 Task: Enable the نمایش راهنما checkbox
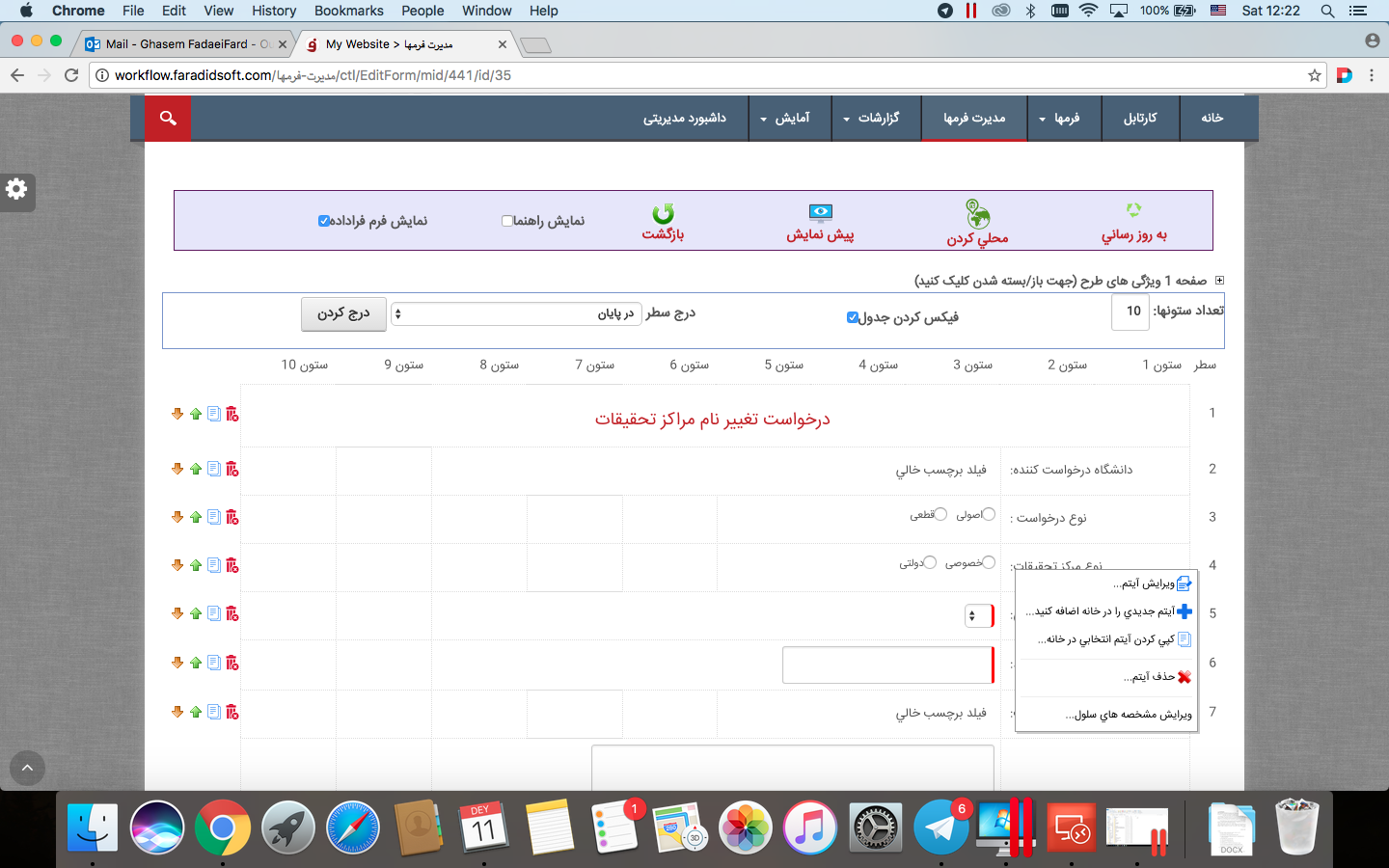[507, 221]
